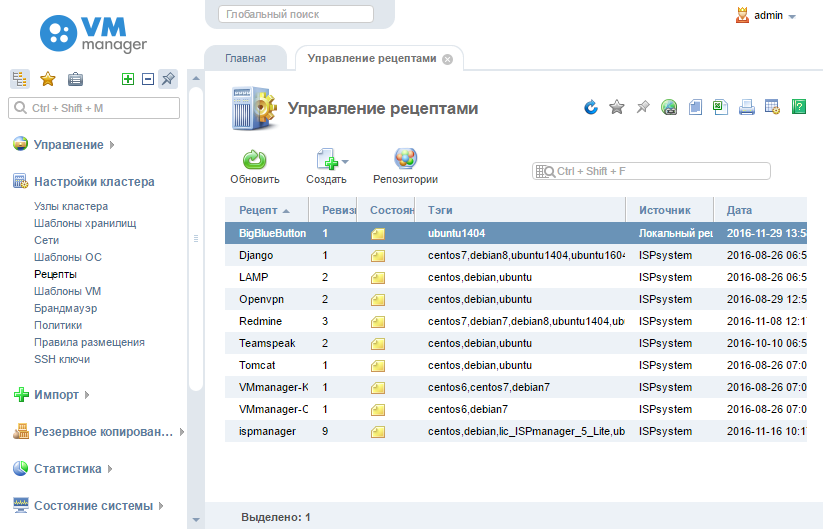This screenshot has height=529, width=823.
Task: Expand all menu sections plus icon
Action: point(128,79)
